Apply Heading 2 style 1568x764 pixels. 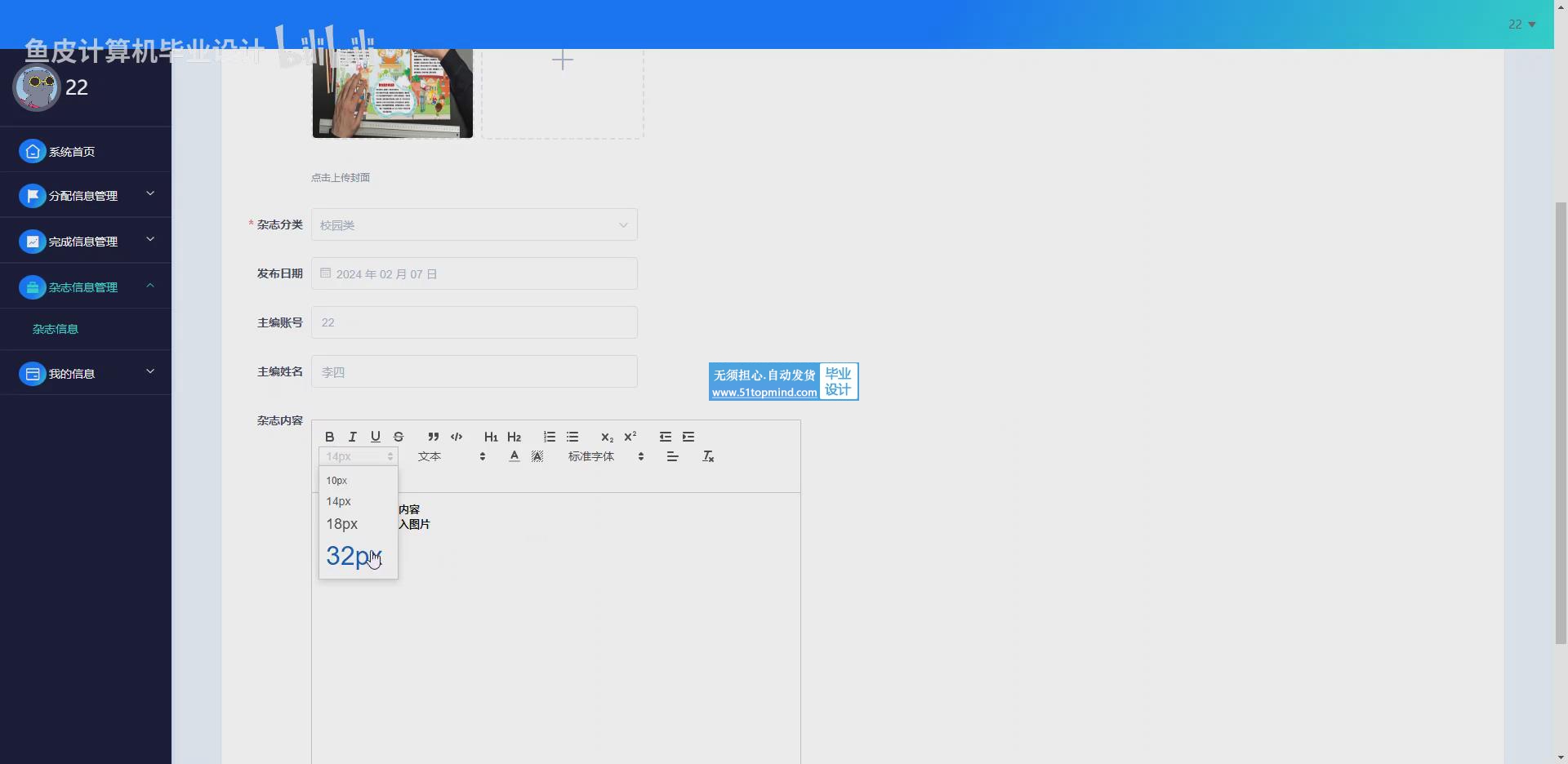(514, 437)
